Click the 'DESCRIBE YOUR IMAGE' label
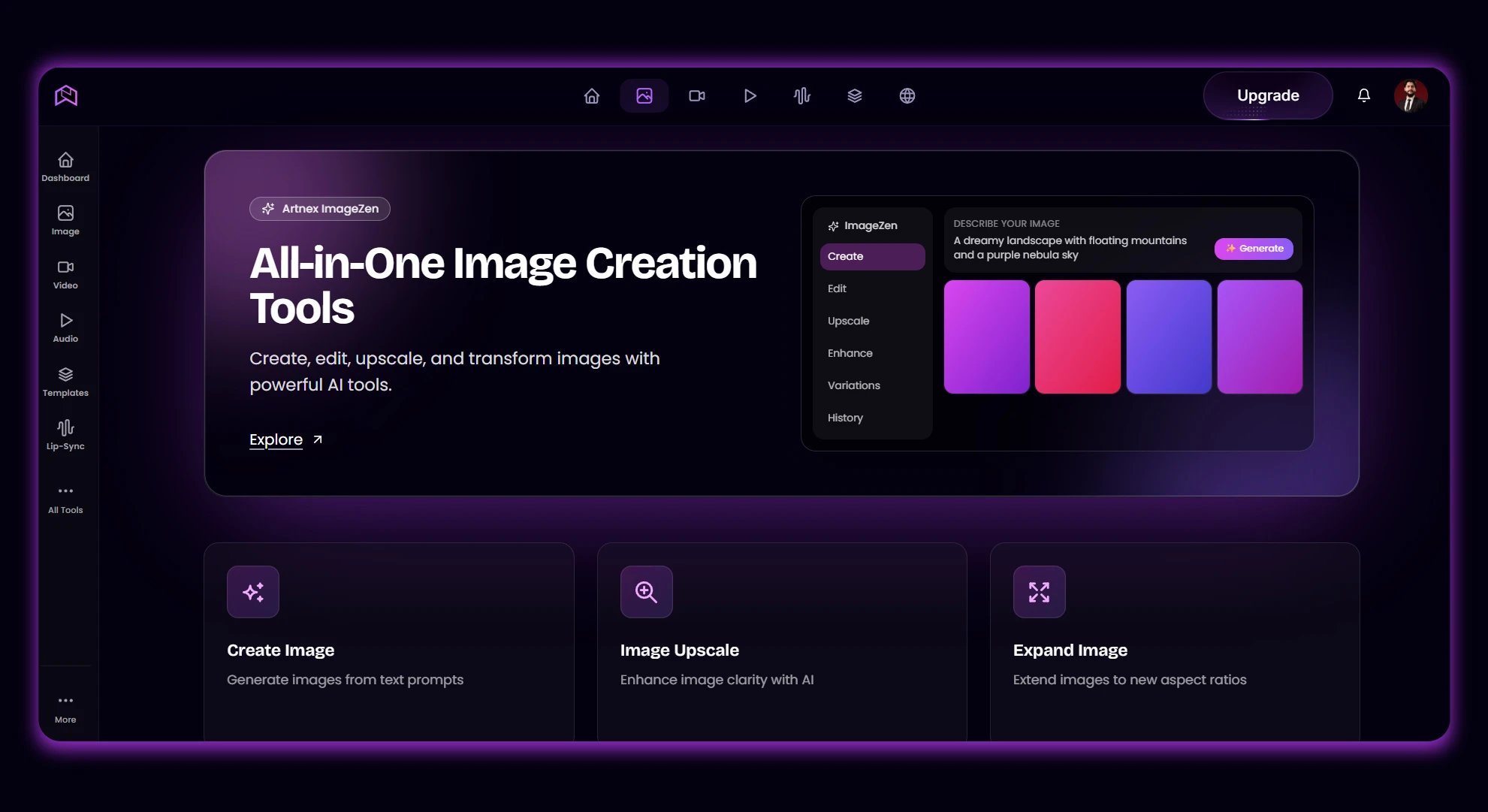Screen dimensions: 1488x812 click(1007, 224)
